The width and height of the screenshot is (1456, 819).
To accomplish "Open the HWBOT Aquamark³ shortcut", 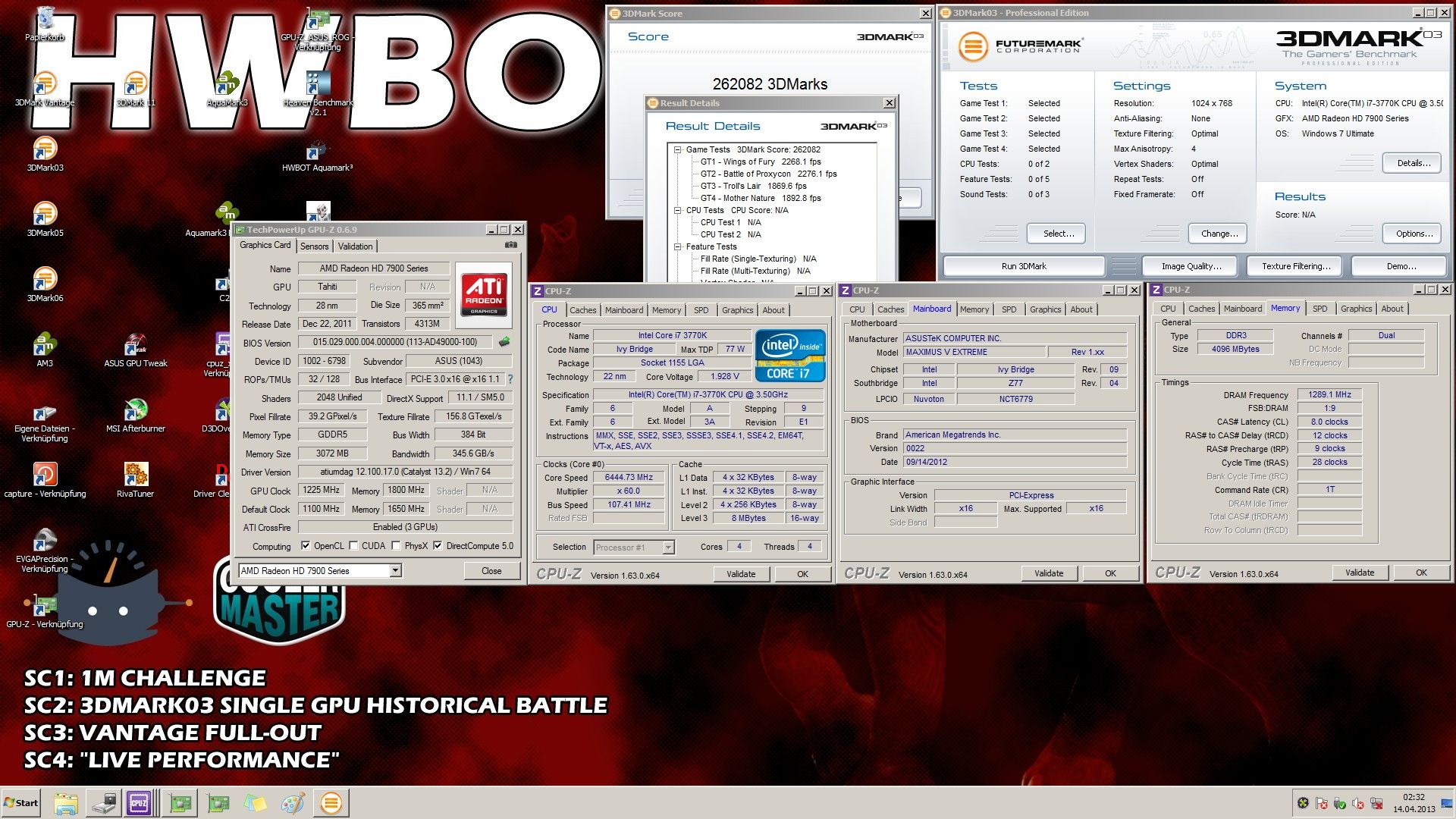I will click(x=318, y=155).
